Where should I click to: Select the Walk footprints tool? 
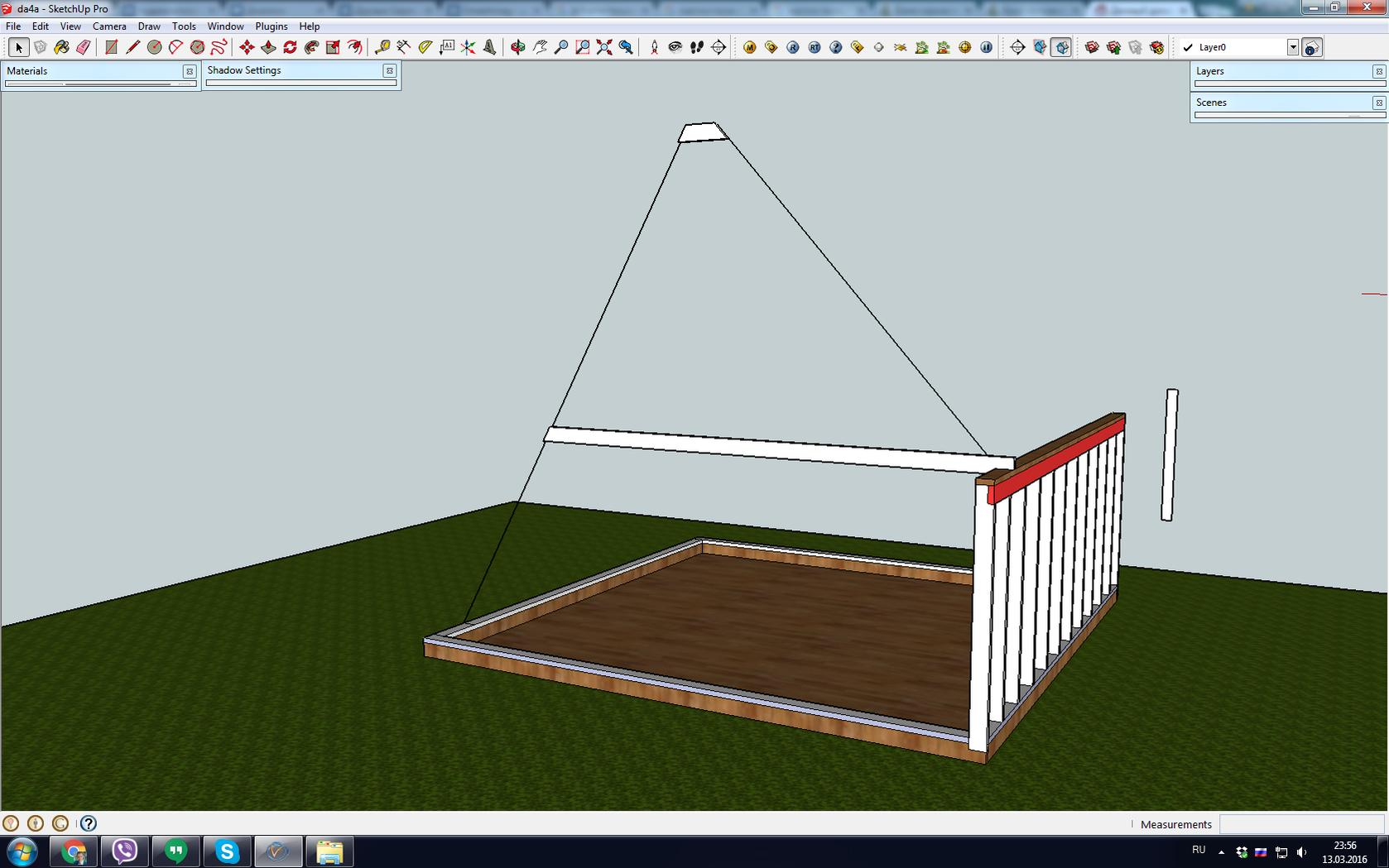coord(697,47)
